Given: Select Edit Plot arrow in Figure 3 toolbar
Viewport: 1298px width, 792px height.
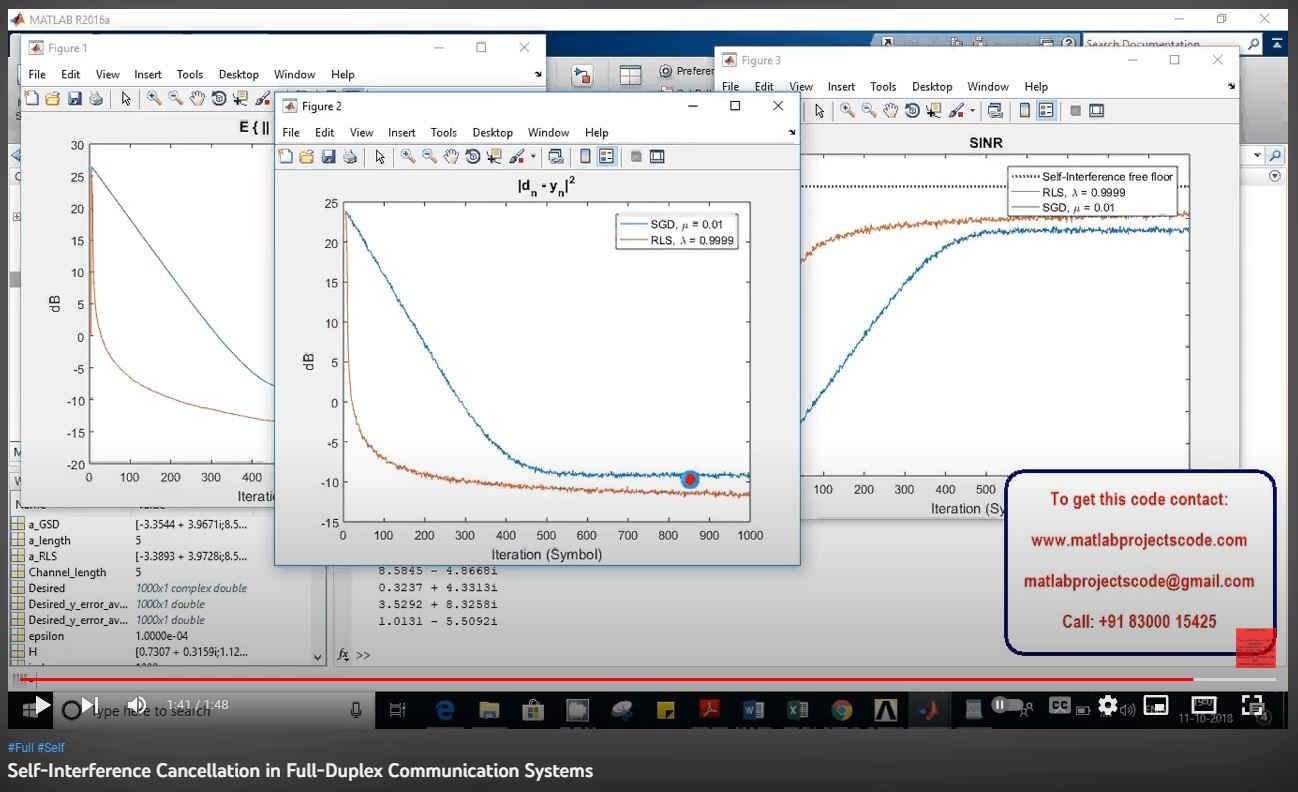Looking at the screenshot, I should click(x=819, y=111).
